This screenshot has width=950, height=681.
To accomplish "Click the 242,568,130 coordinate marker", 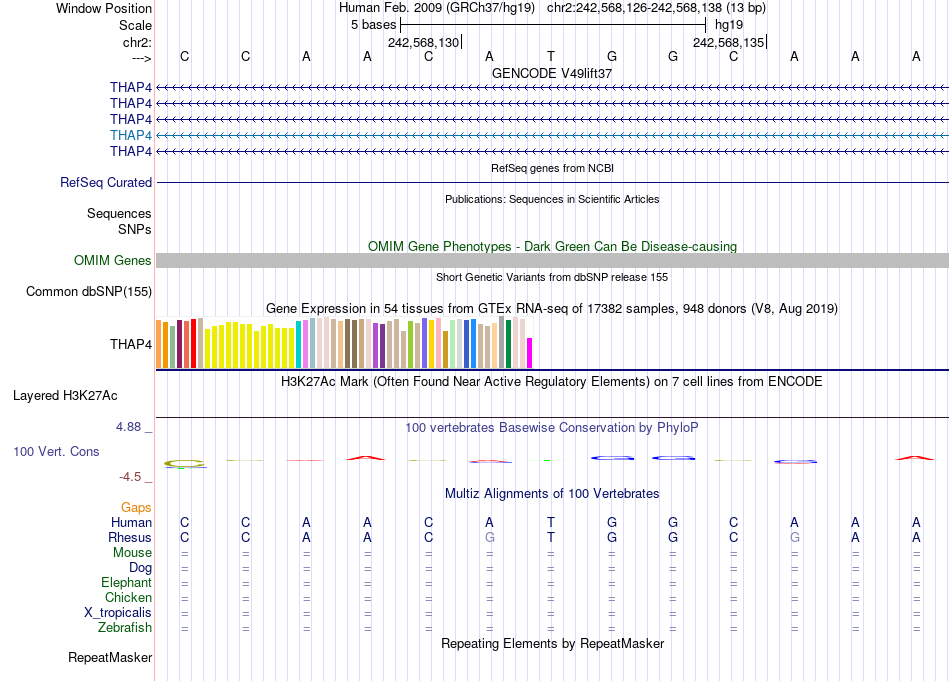I will pos(424,42).
